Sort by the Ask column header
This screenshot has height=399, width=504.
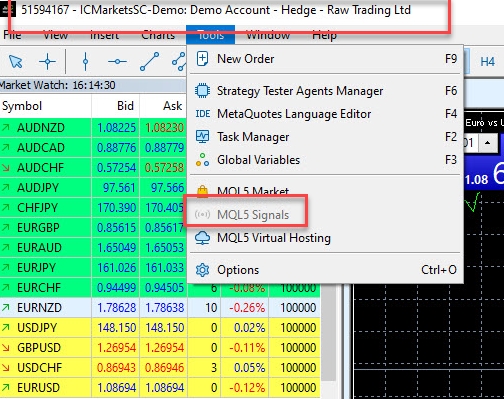[163, 106]
